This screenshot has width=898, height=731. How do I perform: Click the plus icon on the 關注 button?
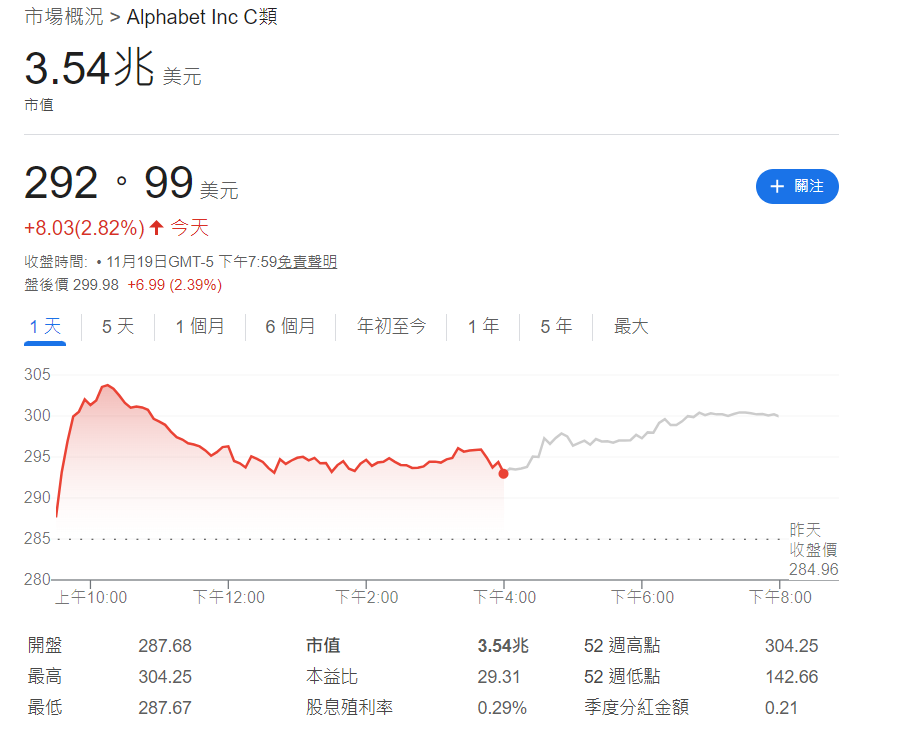click(x=778, y=186)
